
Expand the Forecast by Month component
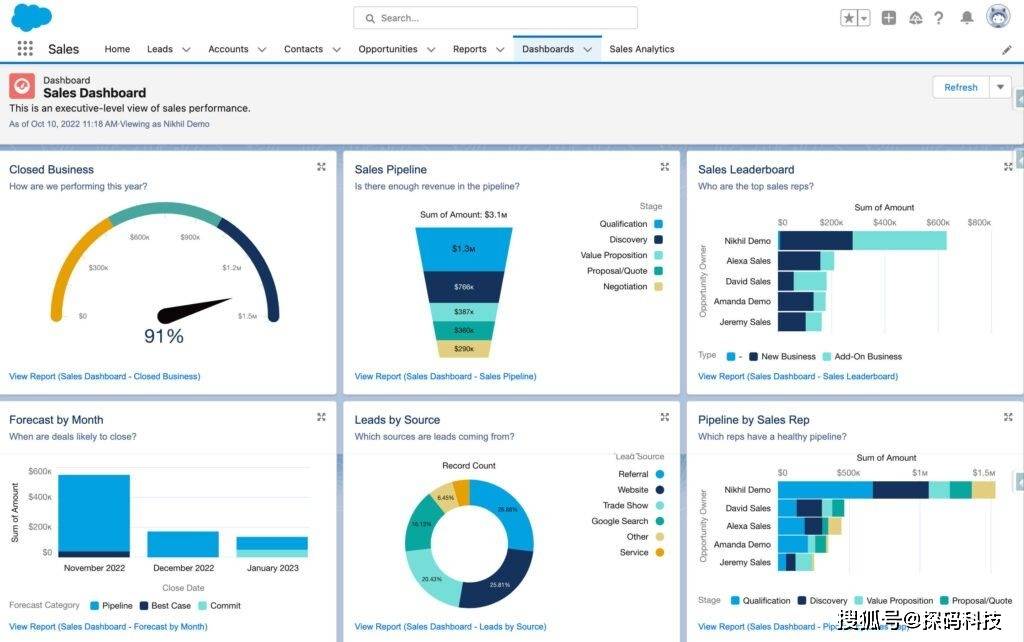(321, 417)
